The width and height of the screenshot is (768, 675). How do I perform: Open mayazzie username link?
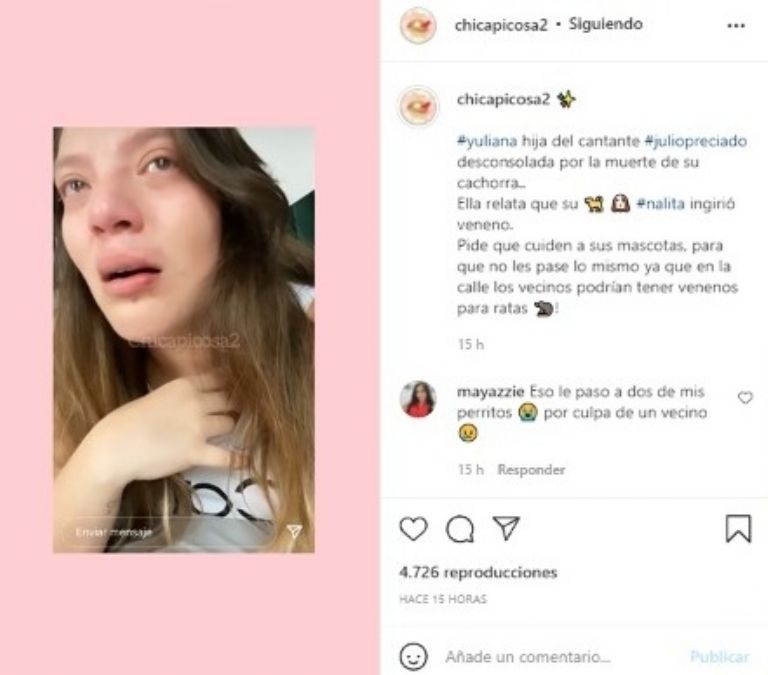(490, 392)
